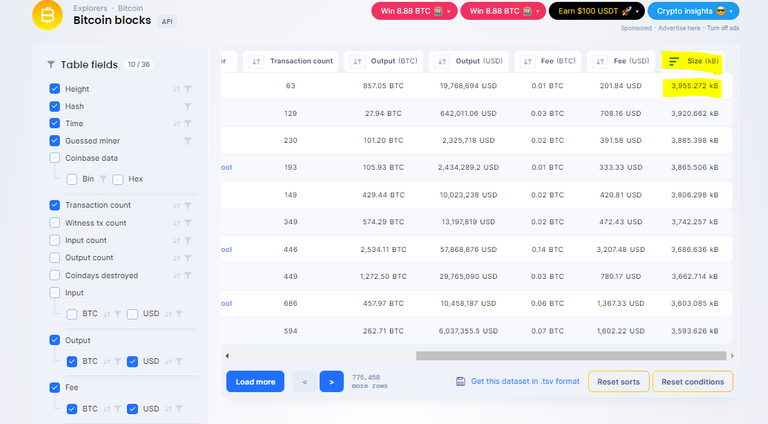Click the scrollbar right arrow under table
Screen dimensions: 768x424
point(732,356)
